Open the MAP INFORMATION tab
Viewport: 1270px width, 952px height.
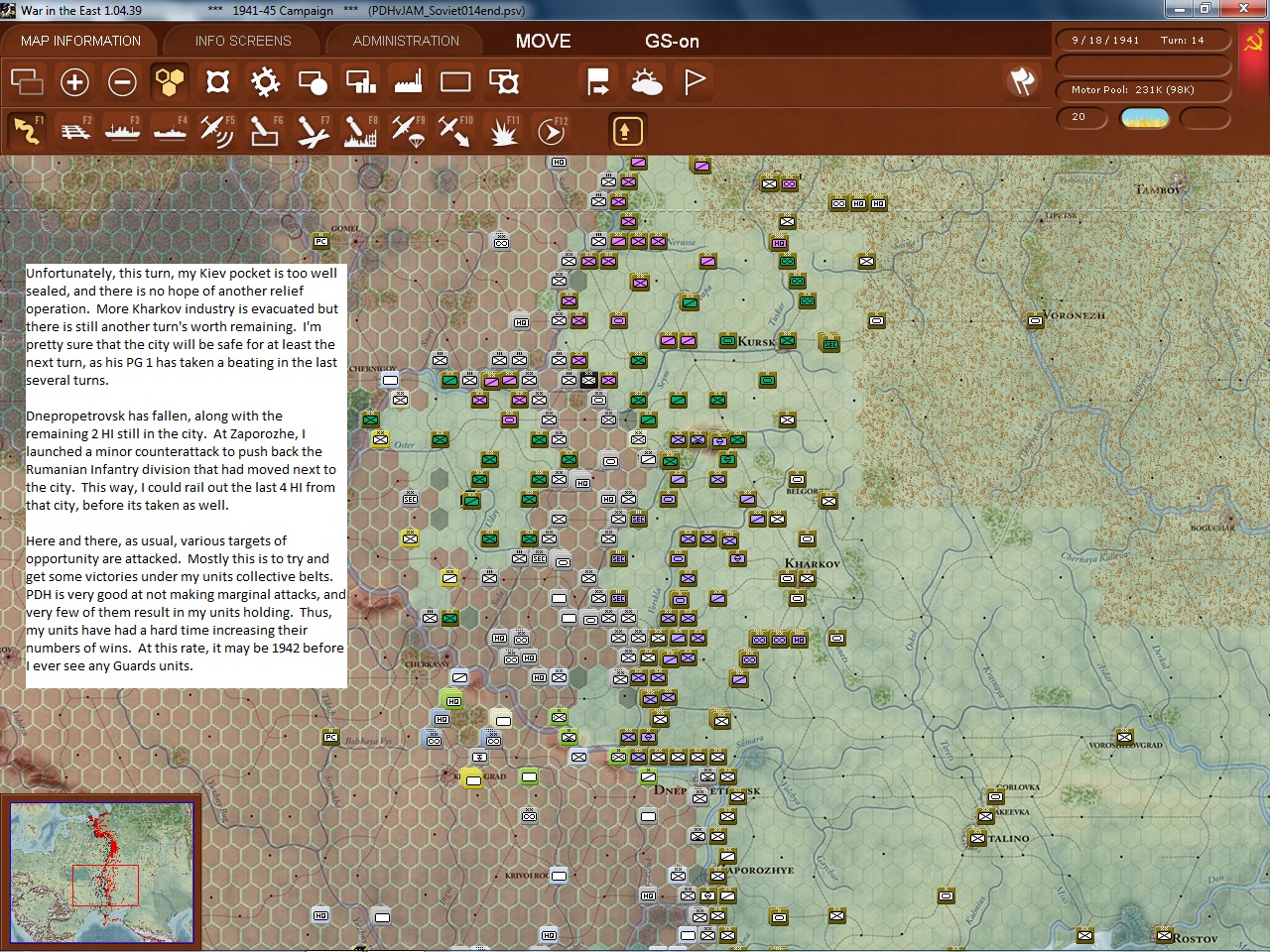pyautogui.click(x=80, y=41)
